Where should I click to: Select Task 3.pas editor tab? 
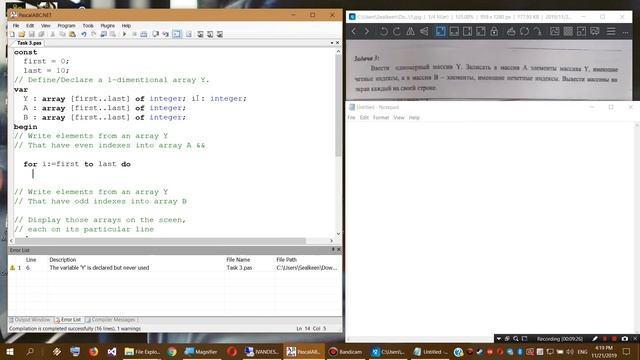tap(29, 43)
